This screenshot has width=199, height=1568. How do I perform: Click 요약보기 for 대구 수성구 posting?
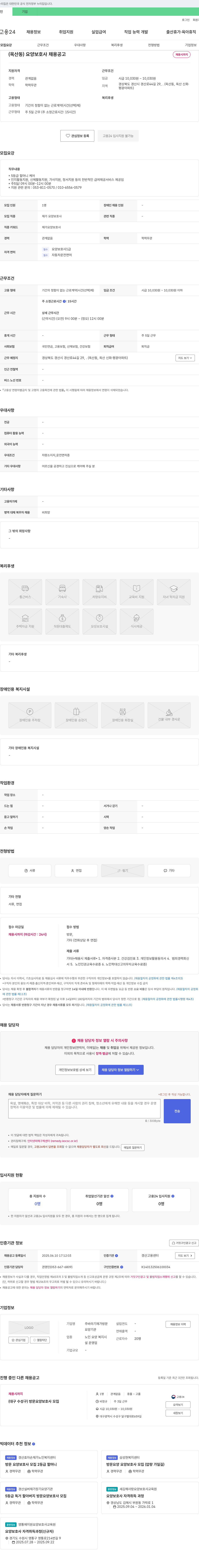click(178, 1405)
